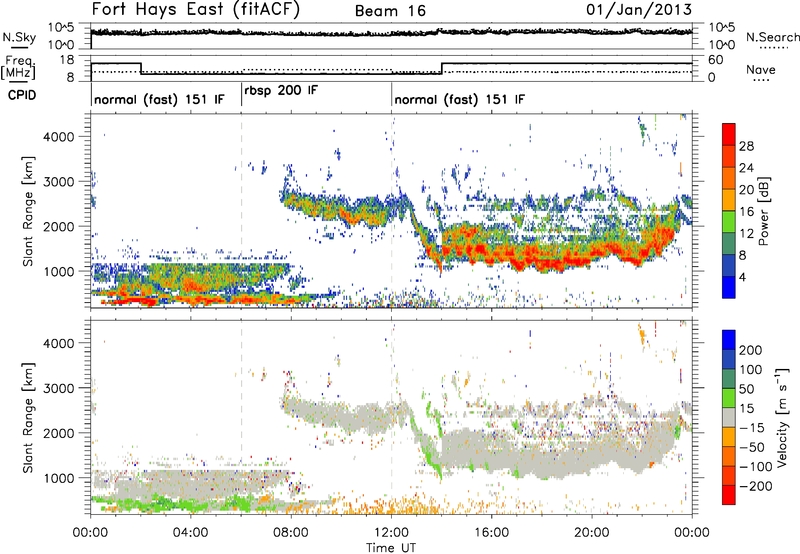This screenshot has width=800, height=554.
Task: Click the '-15' tick on Velocity colorbar
Action: 752,427
